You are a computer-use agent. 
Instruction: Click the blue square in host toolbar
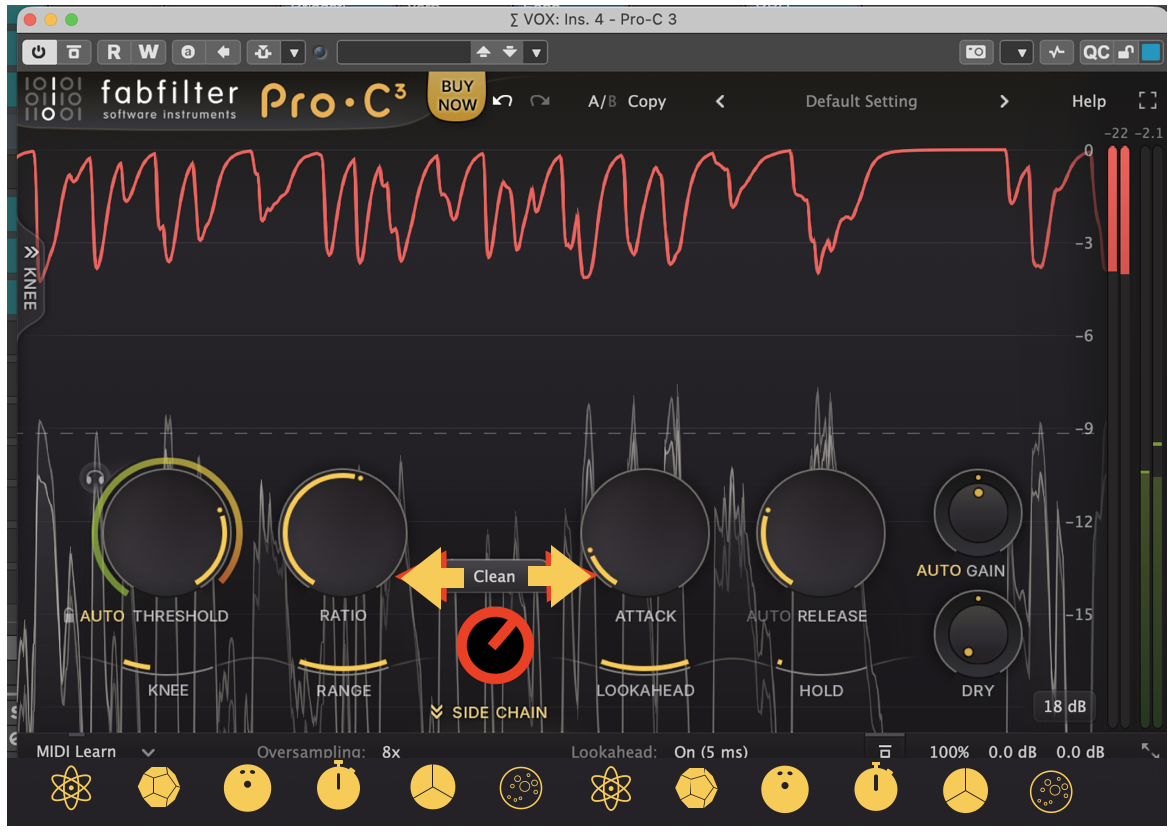coord(1151,52)
